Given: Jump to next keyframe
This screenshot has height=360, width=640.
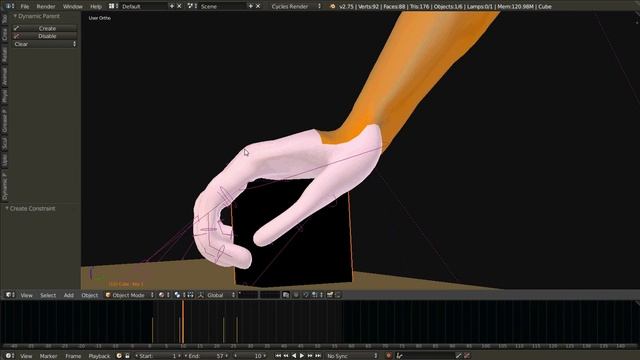Looking at the screenshot, I should pos(310,356).
